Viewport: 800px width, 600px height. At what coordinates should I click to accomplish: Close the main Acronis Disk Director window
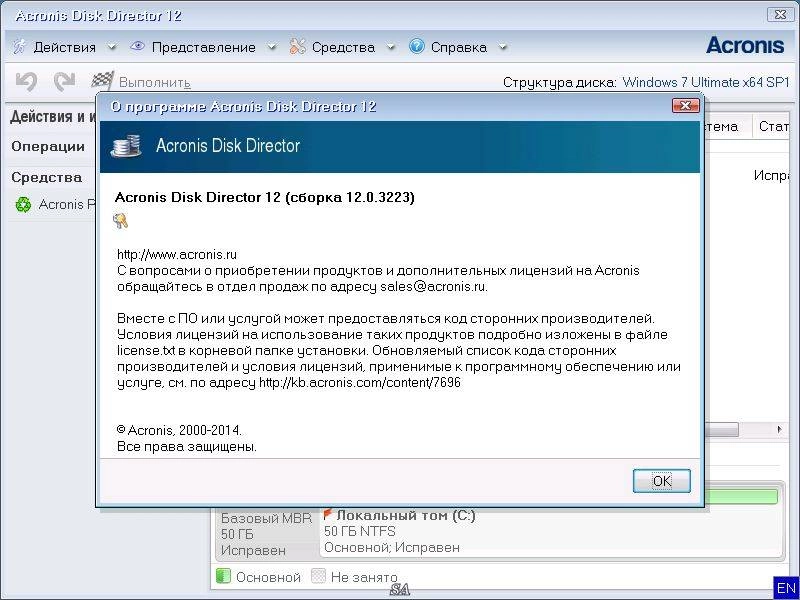click(780, 15)
